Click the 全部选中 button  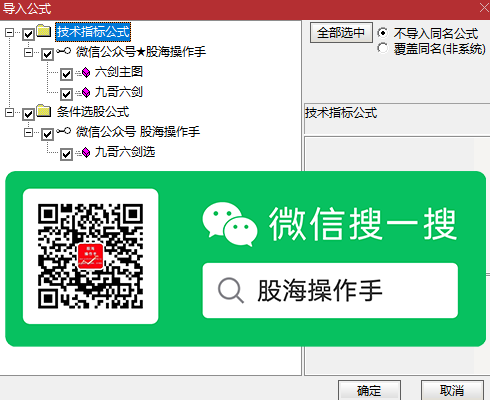[x=341, y=33]
